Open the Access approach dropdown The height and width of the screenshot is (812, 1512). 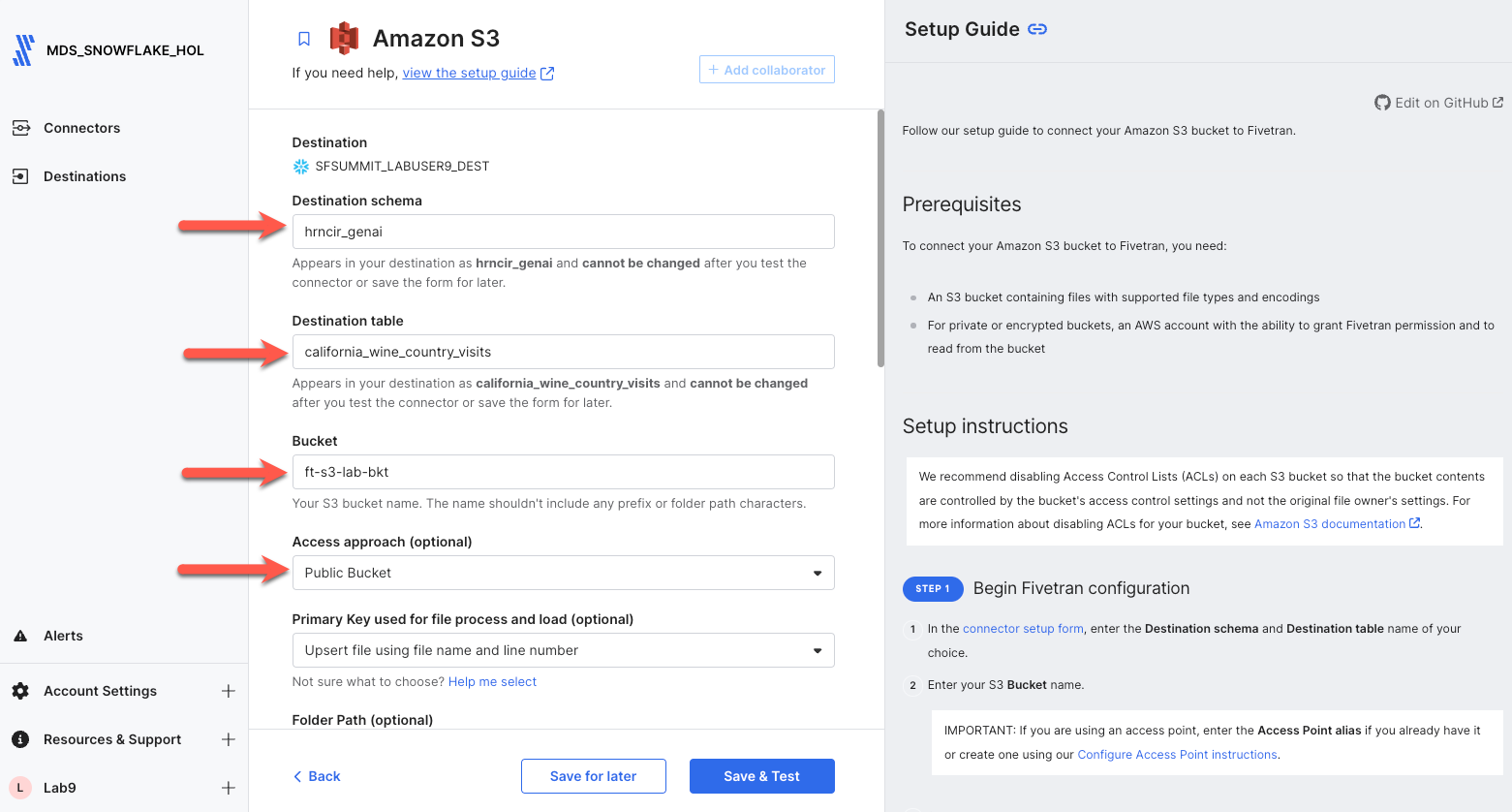coord(563,573)
